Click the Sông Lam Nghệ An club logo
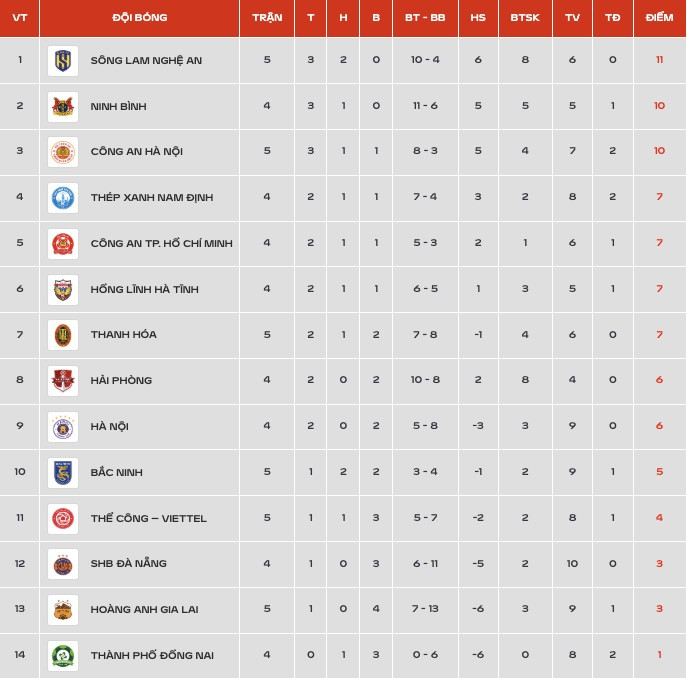The width and height of the screenshot is (687, 678). (x=63, y=60)
